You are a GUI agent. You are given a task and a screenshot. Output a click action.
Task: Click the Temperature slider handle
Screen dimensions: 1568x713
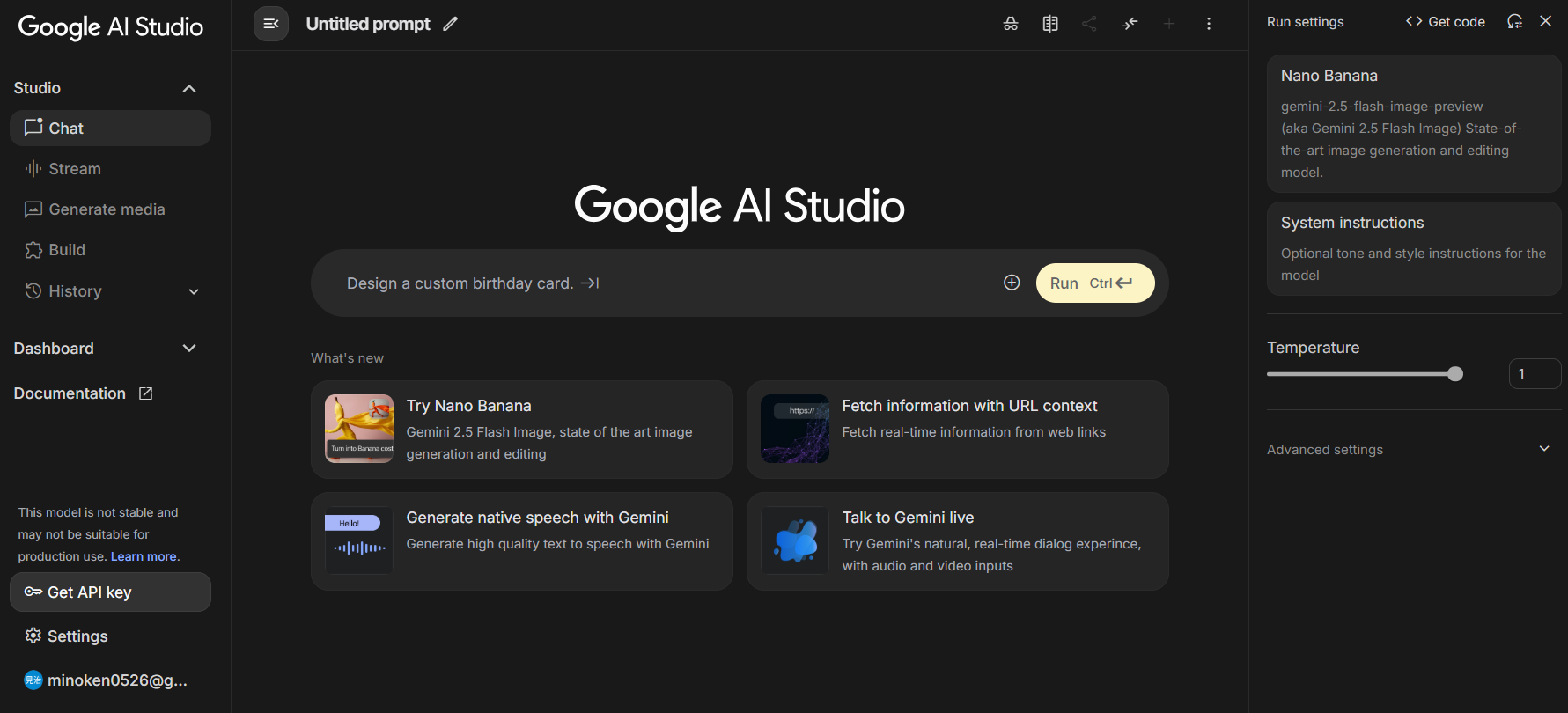click(1455, 374)
